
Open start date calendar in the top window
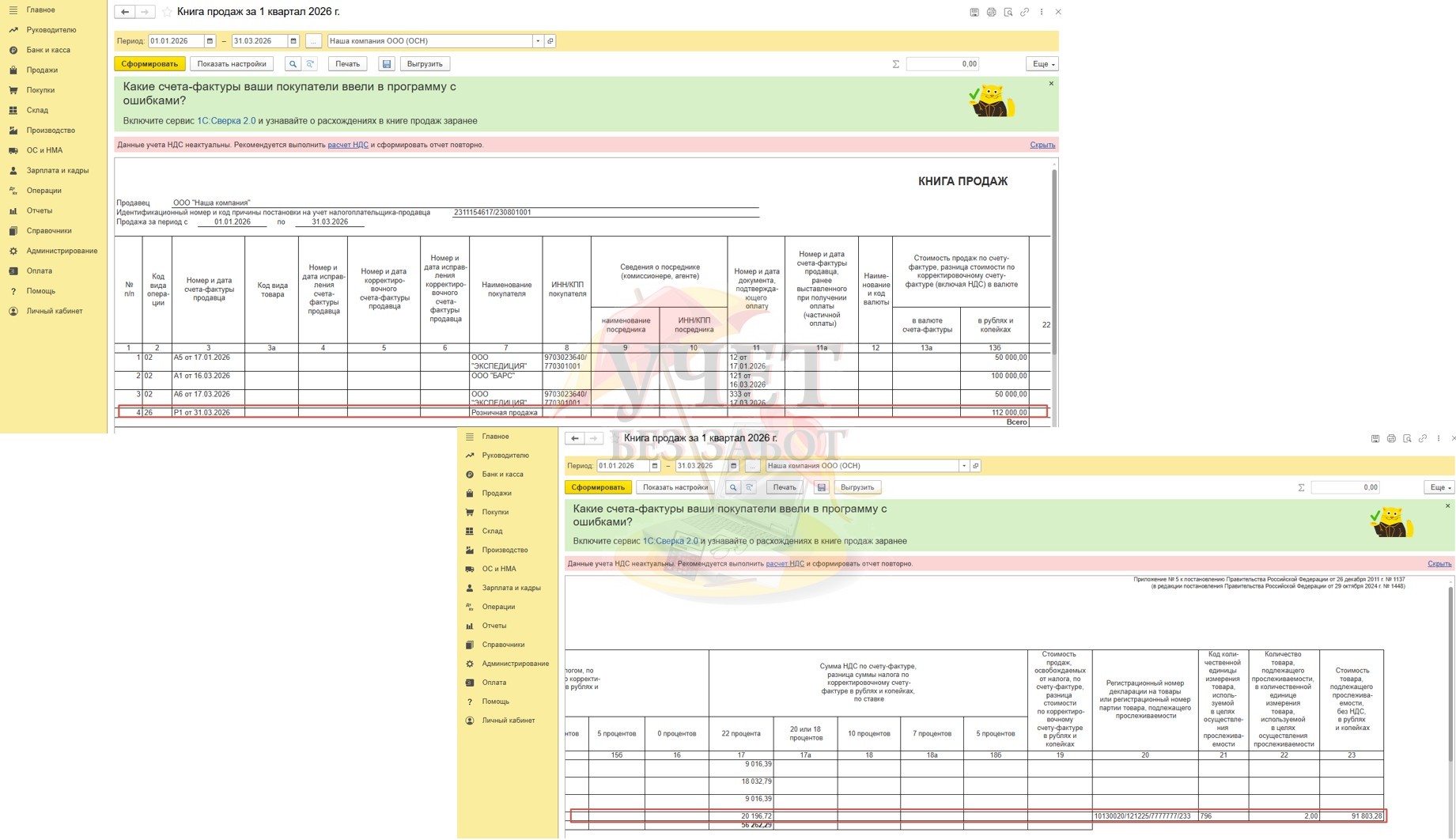click(x=210, y=41)
